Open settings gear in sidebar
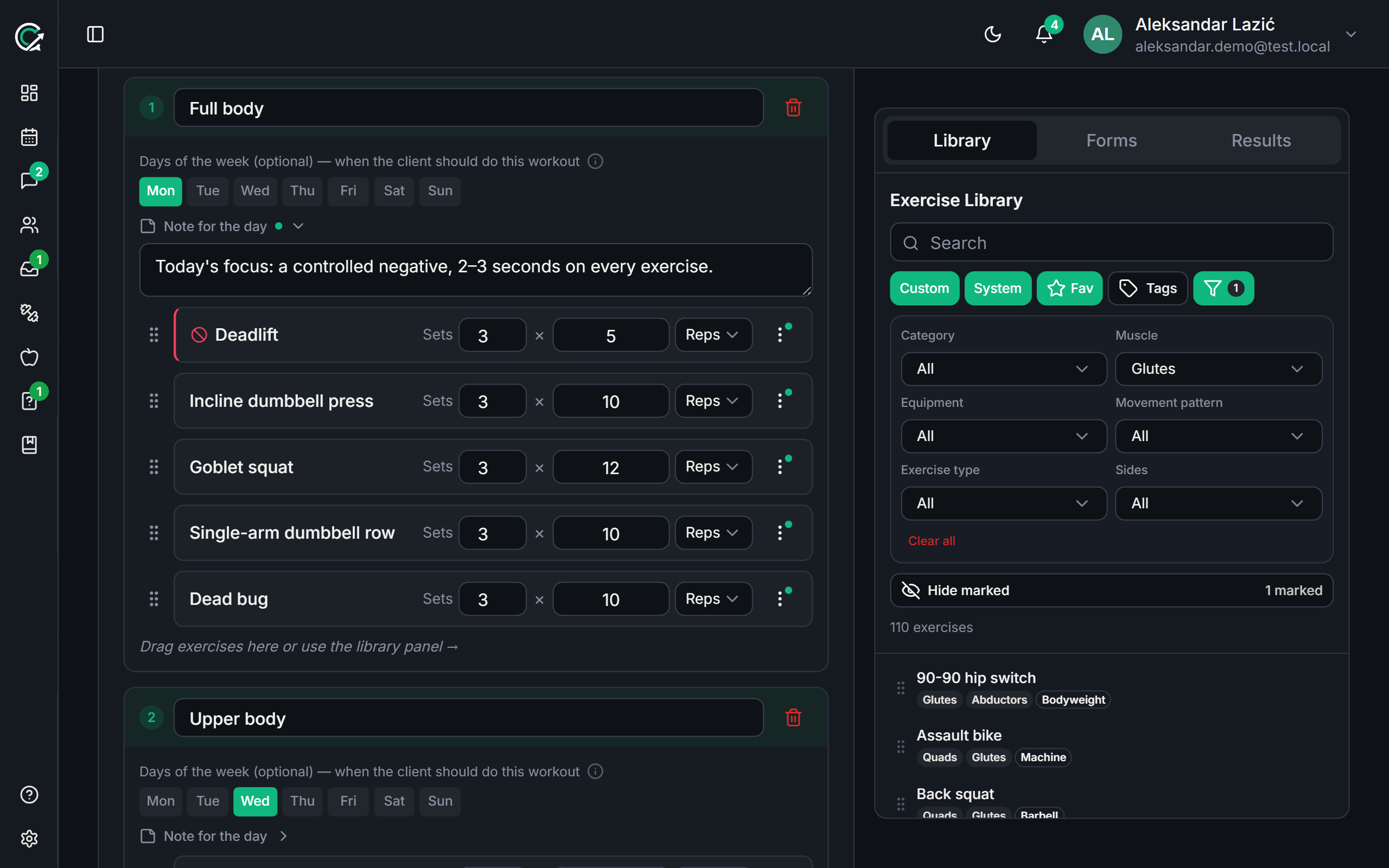Screen dimensions: 1389x868 click(29, 839)
